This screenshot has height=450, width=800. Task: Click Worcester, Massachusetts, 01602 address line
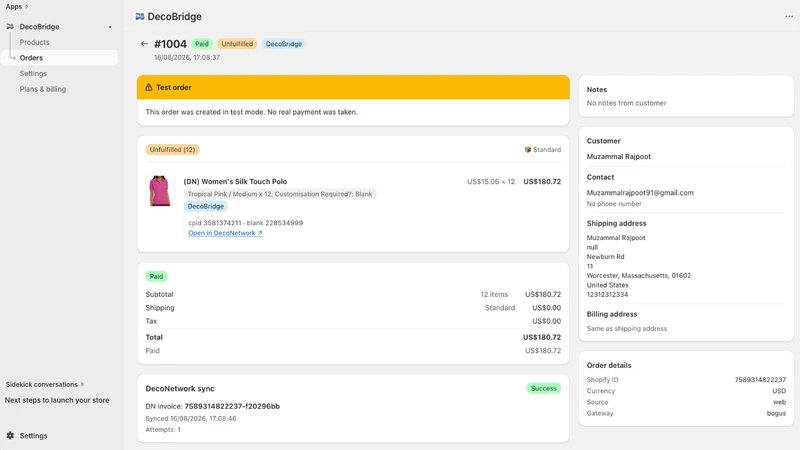[x=639, y=276]
